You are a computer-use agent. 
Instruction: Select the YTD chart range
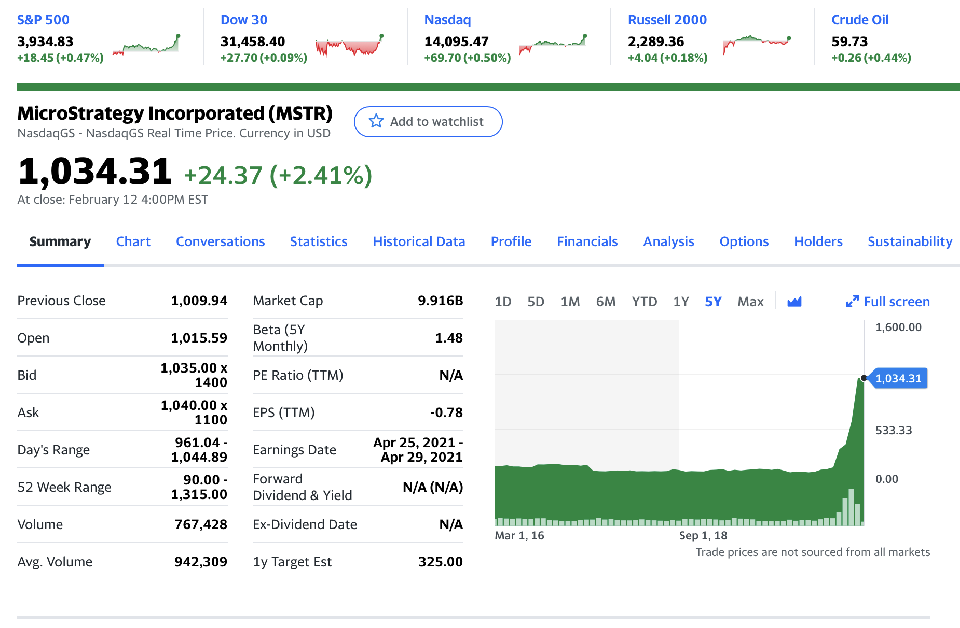pyautogui.click(x=644, y=302)
